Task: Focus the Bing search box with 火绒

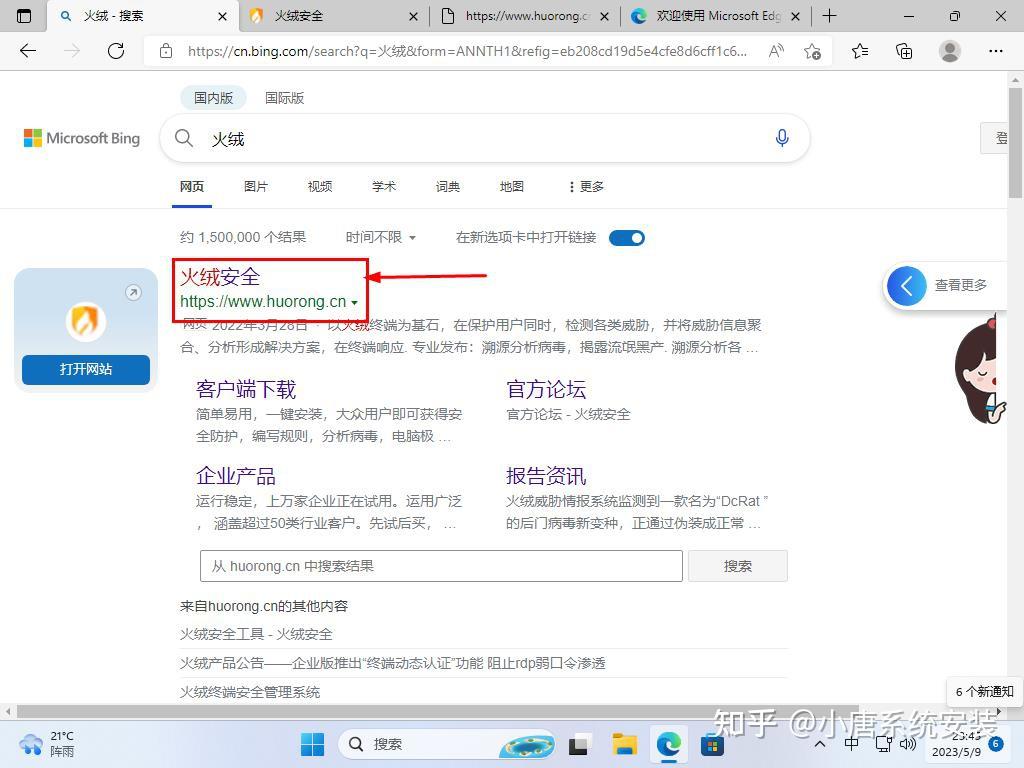Action: 483,138
